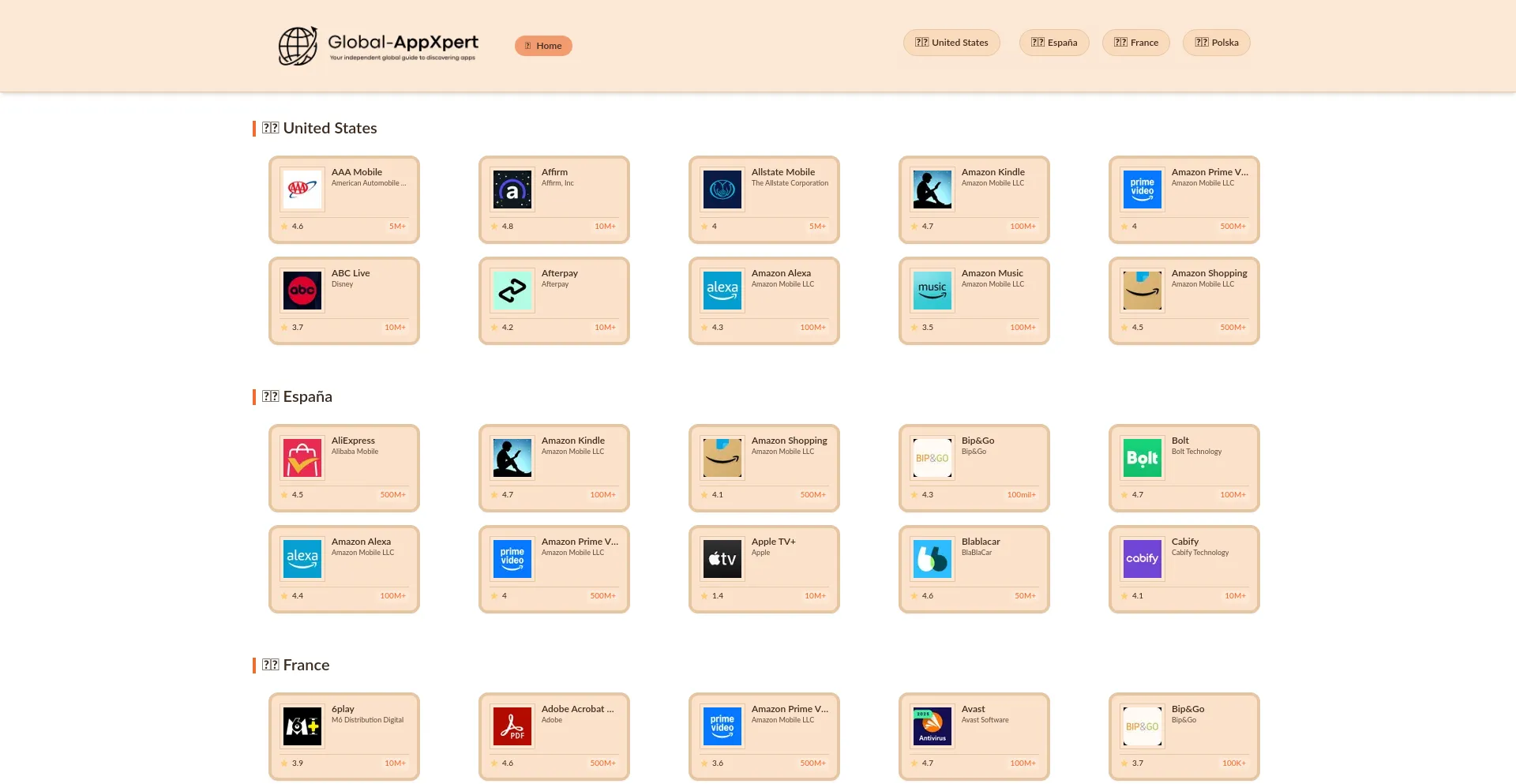
Task: Select the España section heading
Action: (x=297, y=396)
